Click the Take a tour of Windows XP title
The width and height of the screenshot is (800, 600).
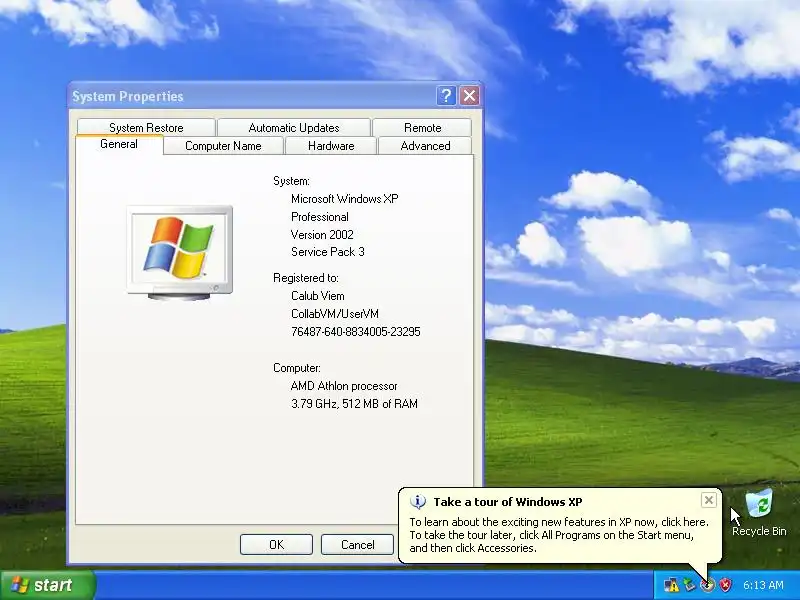coord(508,502)
